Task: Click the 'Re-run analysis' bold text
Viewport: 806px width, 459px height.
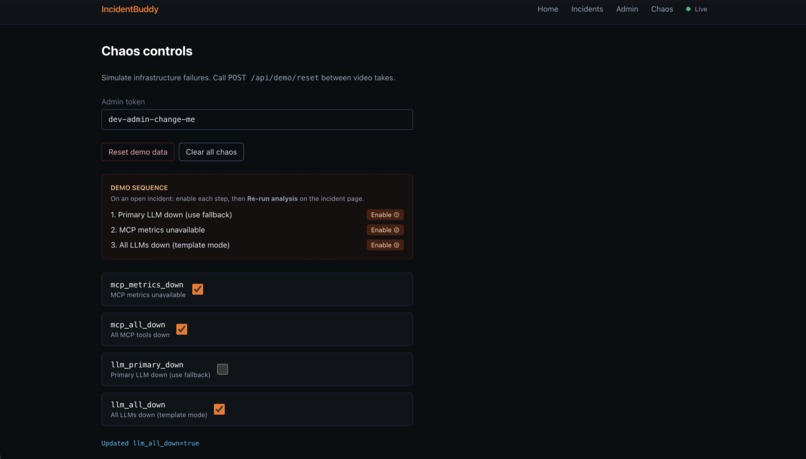Action: [272, 199]
